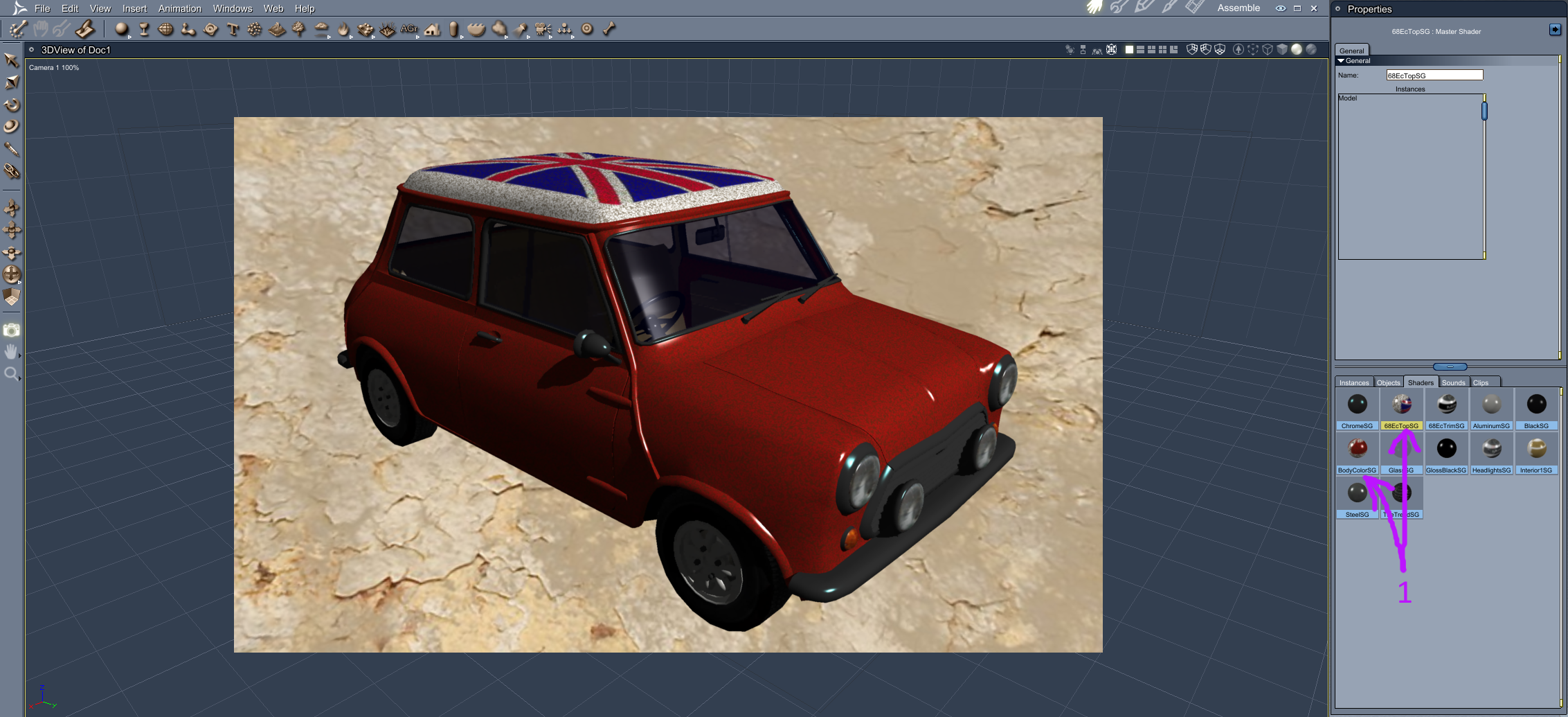1568x717 pixels.
Task: Insert a terrain object from the toolbar
Action: coord(277,29)
